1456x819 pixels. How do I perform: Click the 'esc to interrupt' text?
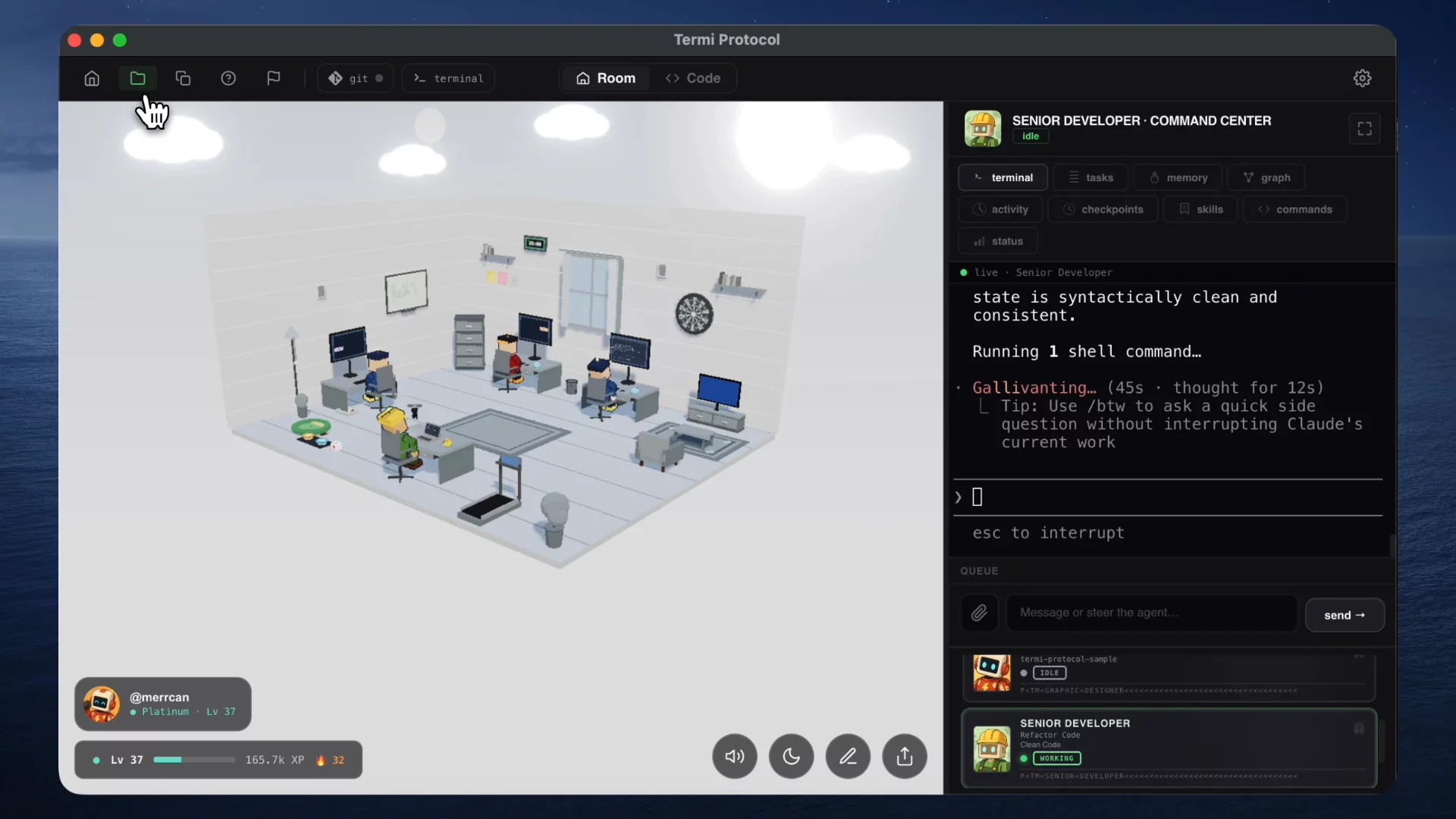coord(1048,533)
